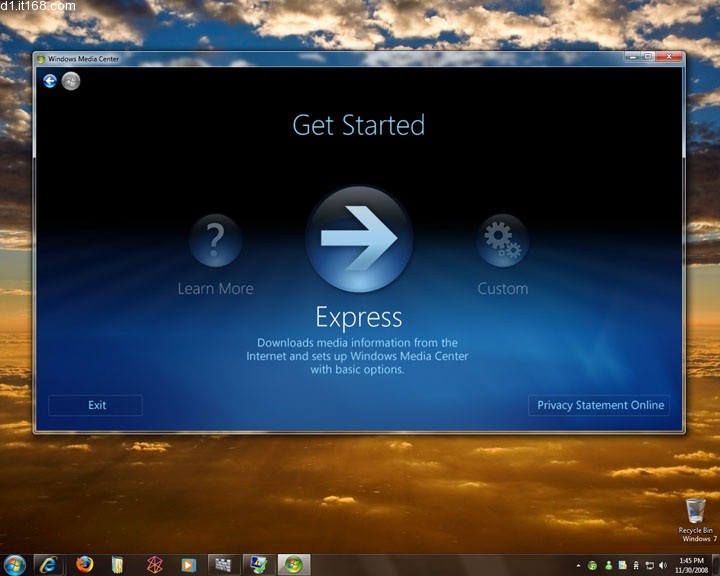Open Windows Media Player from taskbar

[188, 565]
